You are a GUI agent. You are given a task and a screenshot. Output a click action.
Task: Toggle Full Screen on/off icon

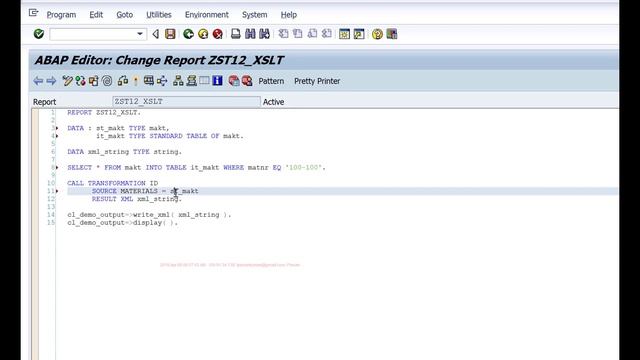[x=204, y=81]
